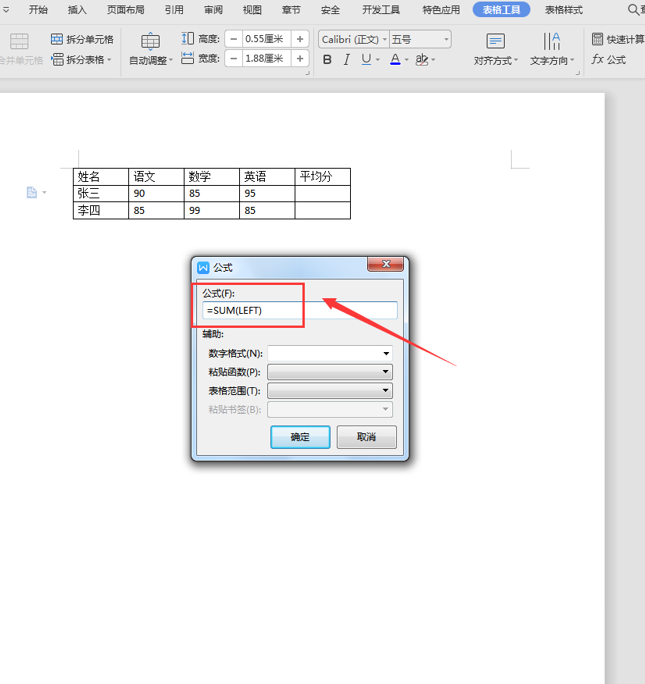645x684 pixels.
Task: Switch to the 插入 tab
Action: tap(77, 10)
